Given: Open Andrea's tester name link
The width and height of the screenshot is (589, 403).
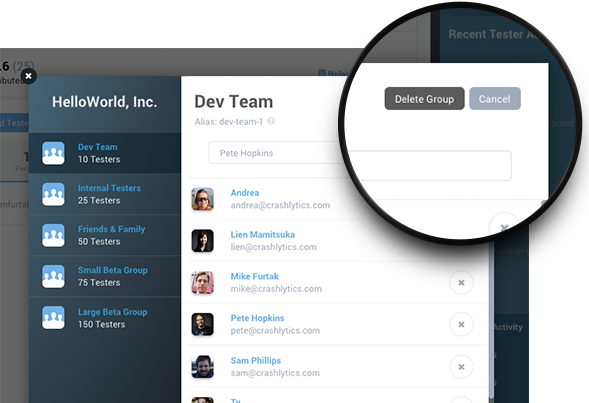Looking at the screenshot, I should tap(245, 193).
